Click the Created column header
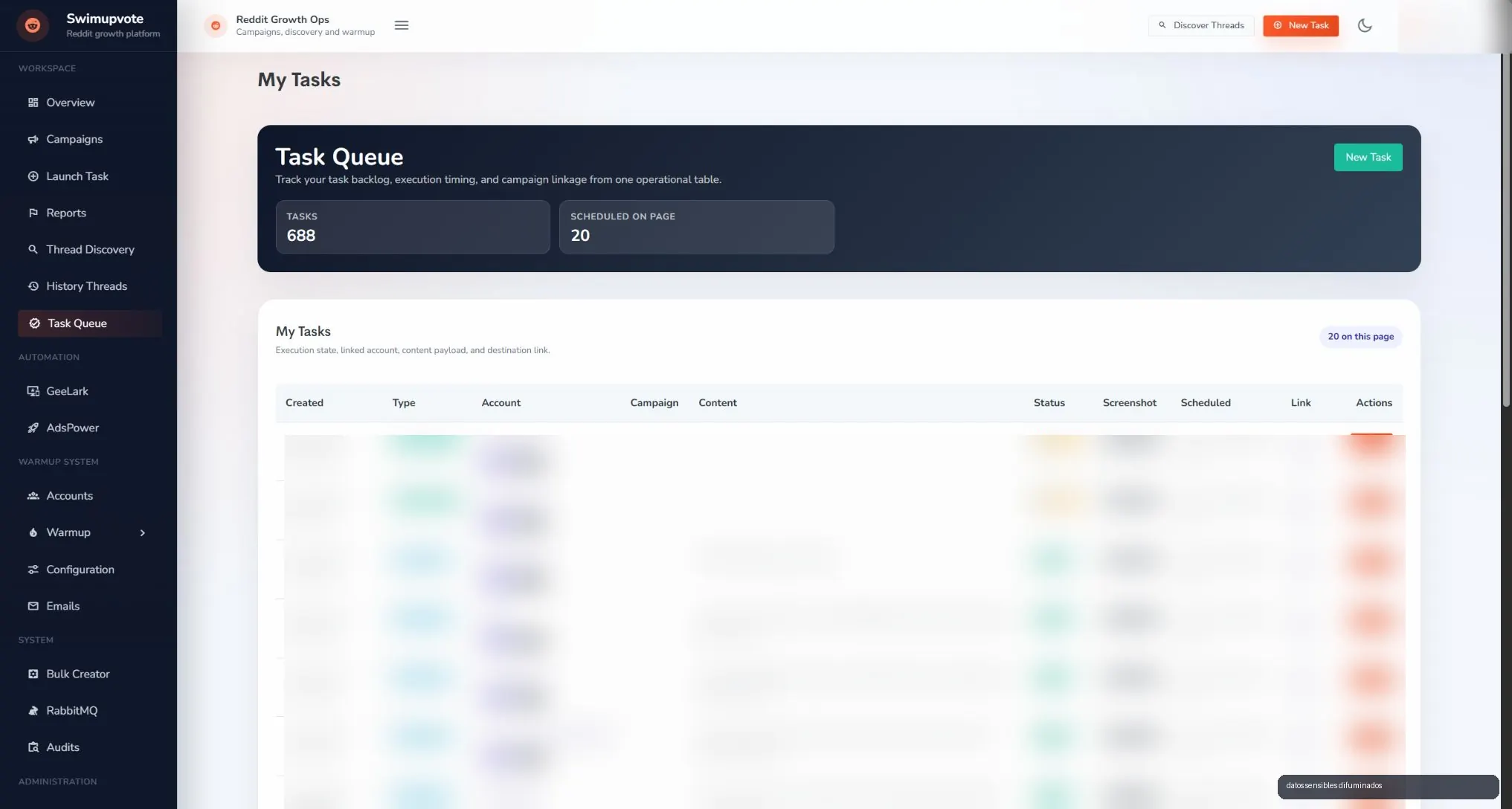The height and width of the screenshot is (809, 1512). click(304, 403)
